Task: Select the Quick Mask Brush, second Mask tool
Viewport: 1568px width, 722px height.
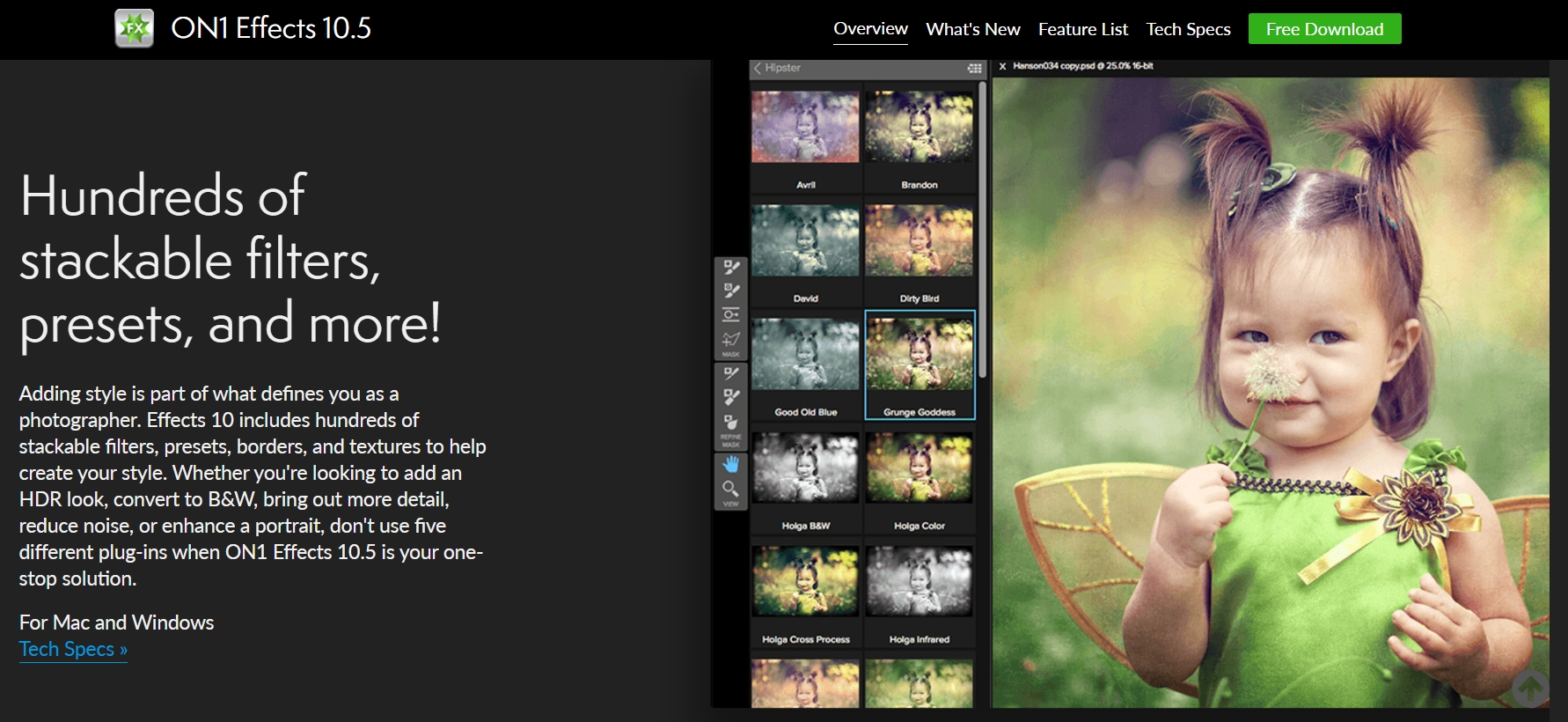Action: pyautogui.click(x=731, y=291)
